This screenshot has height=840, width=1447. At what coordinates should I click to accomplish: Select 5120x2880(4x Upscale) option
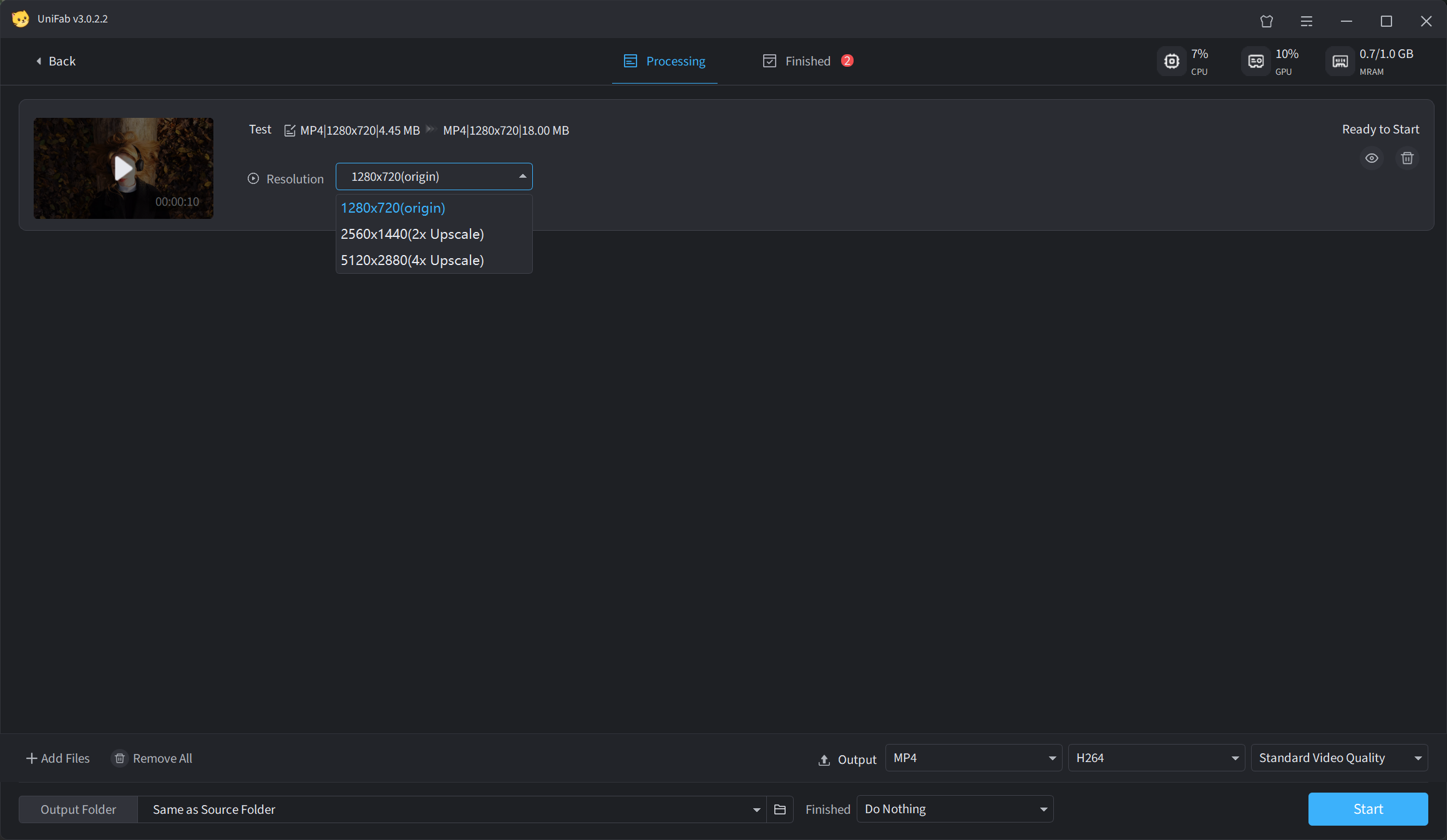(x=434, y=260)
